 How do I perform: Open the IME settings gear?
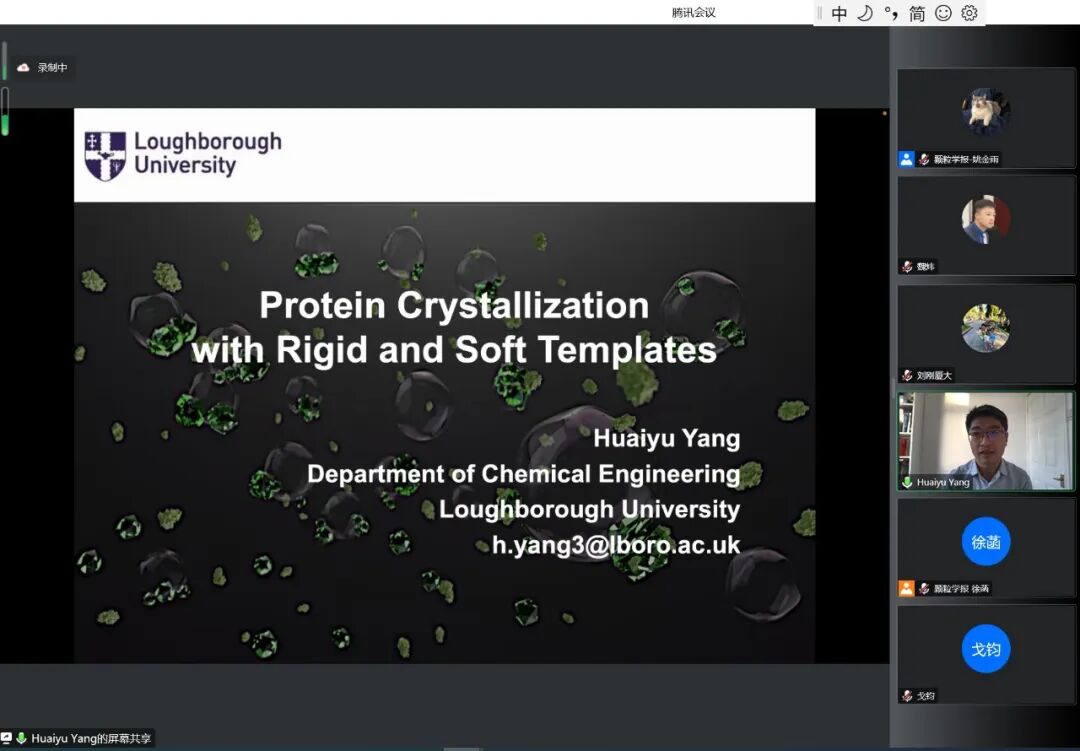pos(969,13)
